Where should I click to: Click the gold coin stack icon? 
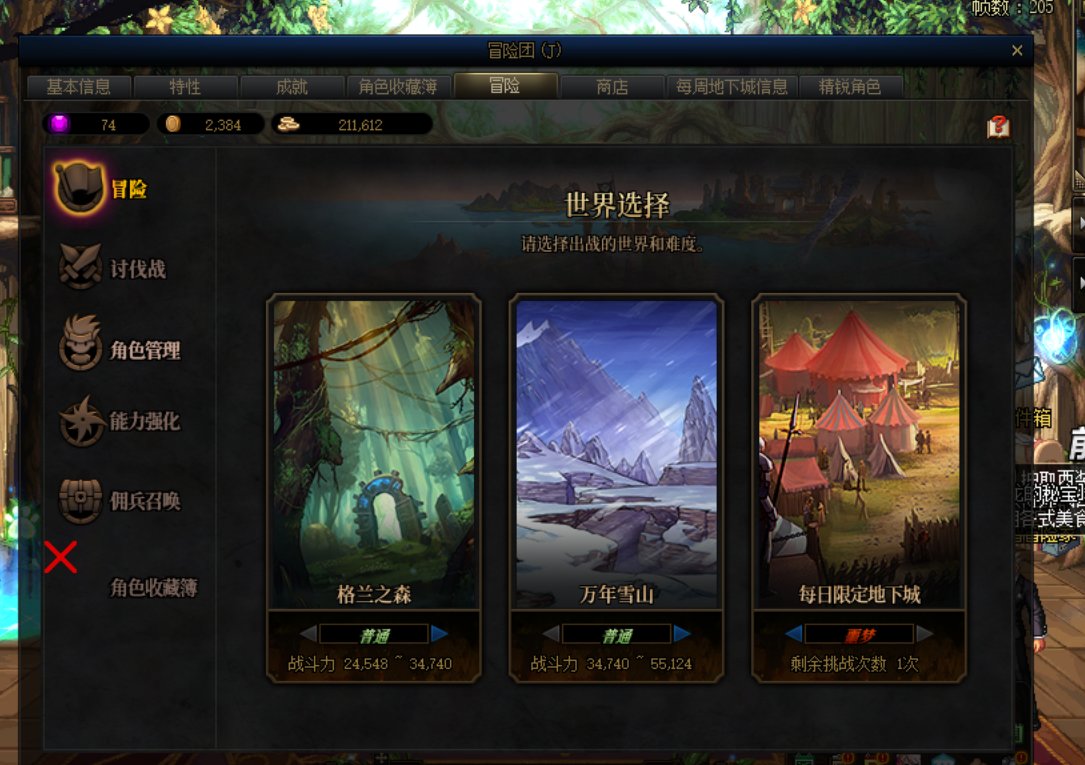tap(288, 124)
